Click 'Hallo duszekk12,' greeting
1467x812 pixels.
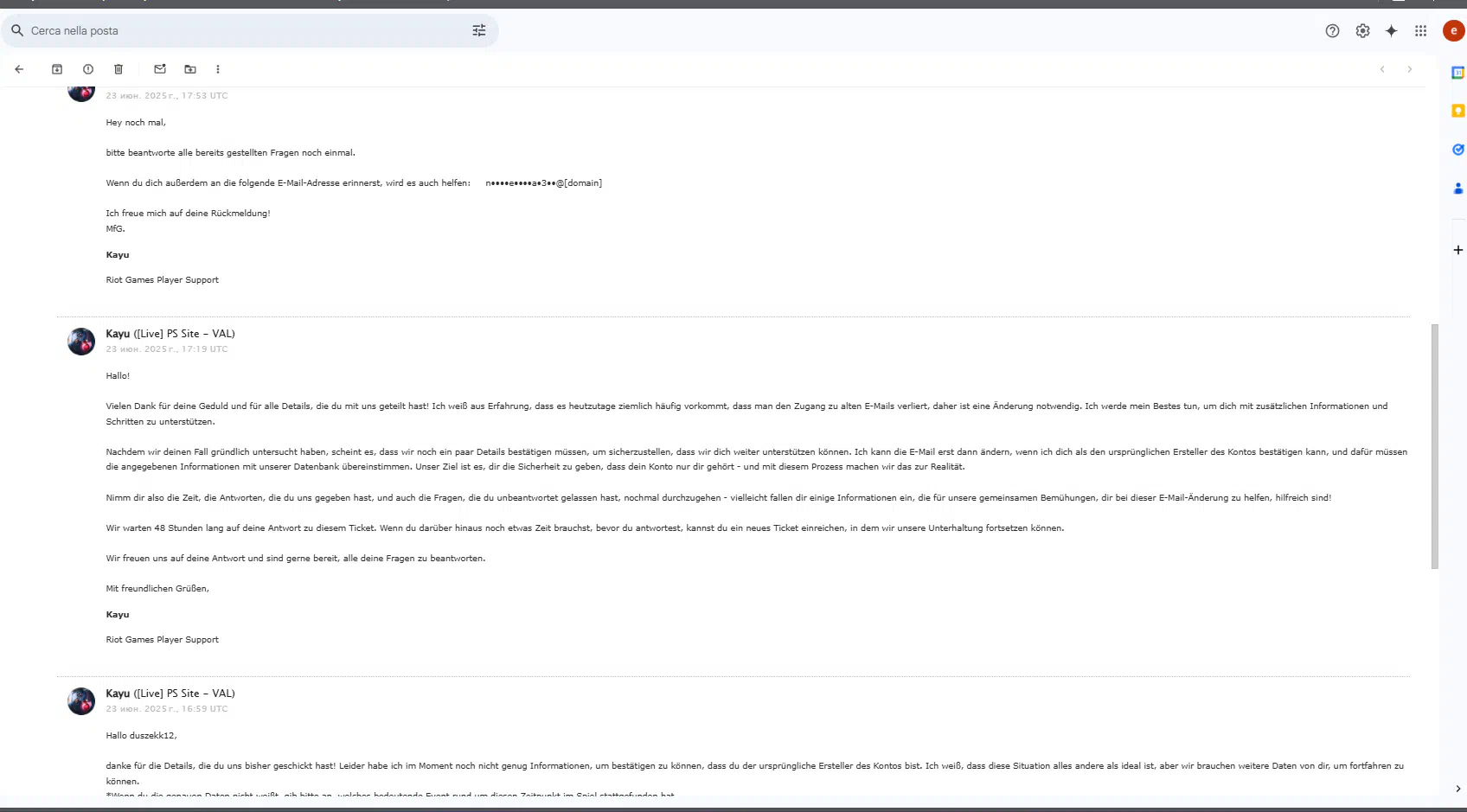pos(141,736)
